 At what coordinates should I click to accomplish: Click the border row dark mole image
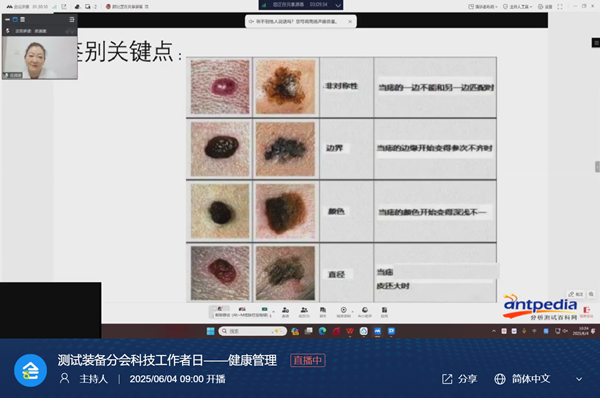pyautogui.click(x=220, y=149)
